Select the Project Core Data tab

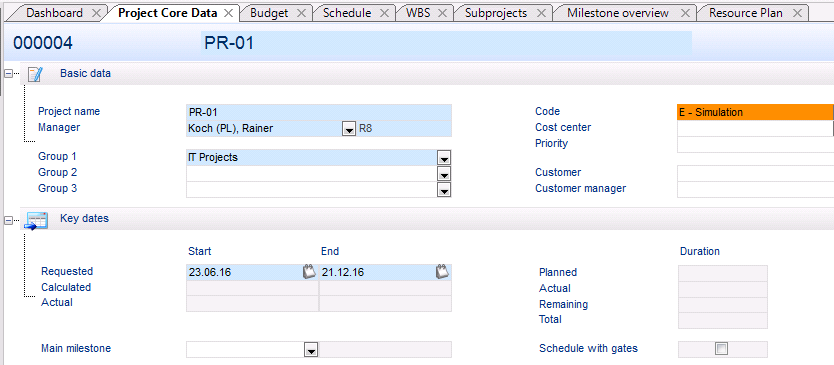(x=168, y=13)
